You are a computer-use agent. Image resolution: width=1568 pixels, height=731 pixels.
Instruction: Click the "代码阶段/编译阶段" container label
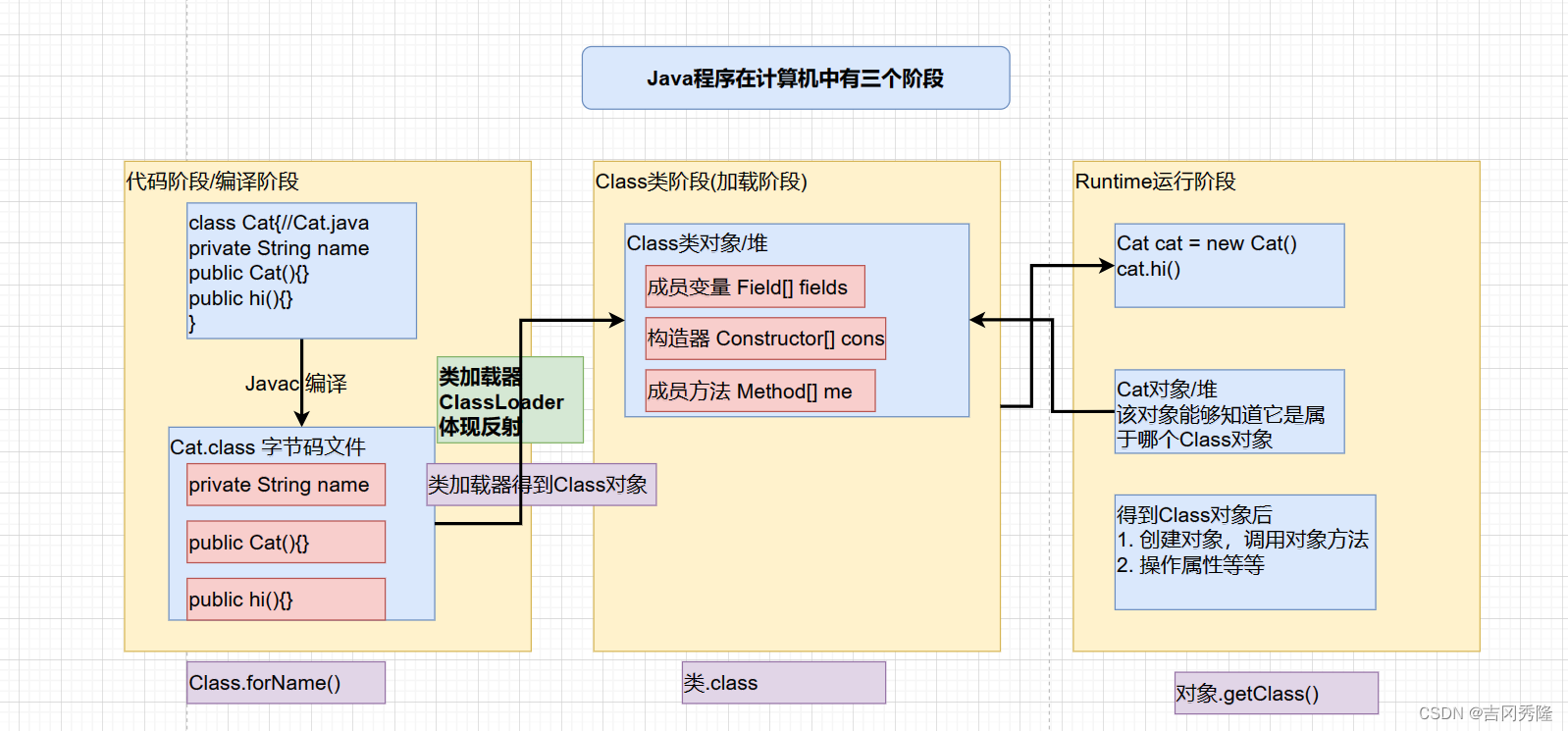point(212,182)
